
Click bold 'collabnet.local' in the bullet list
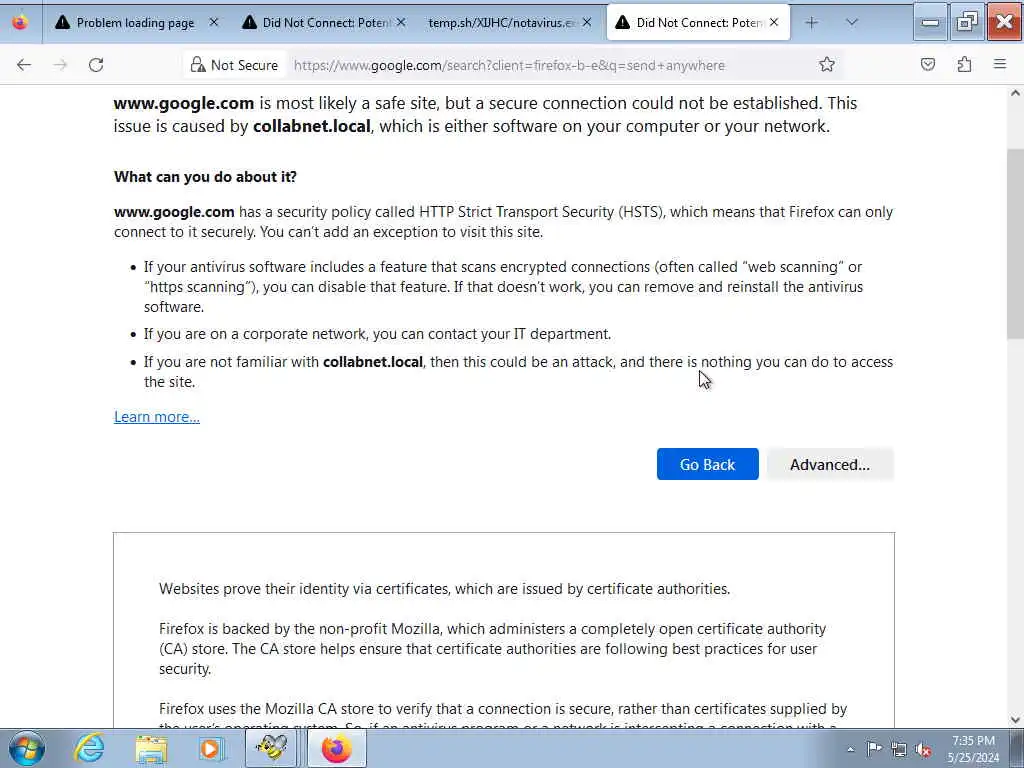point(373,362)
